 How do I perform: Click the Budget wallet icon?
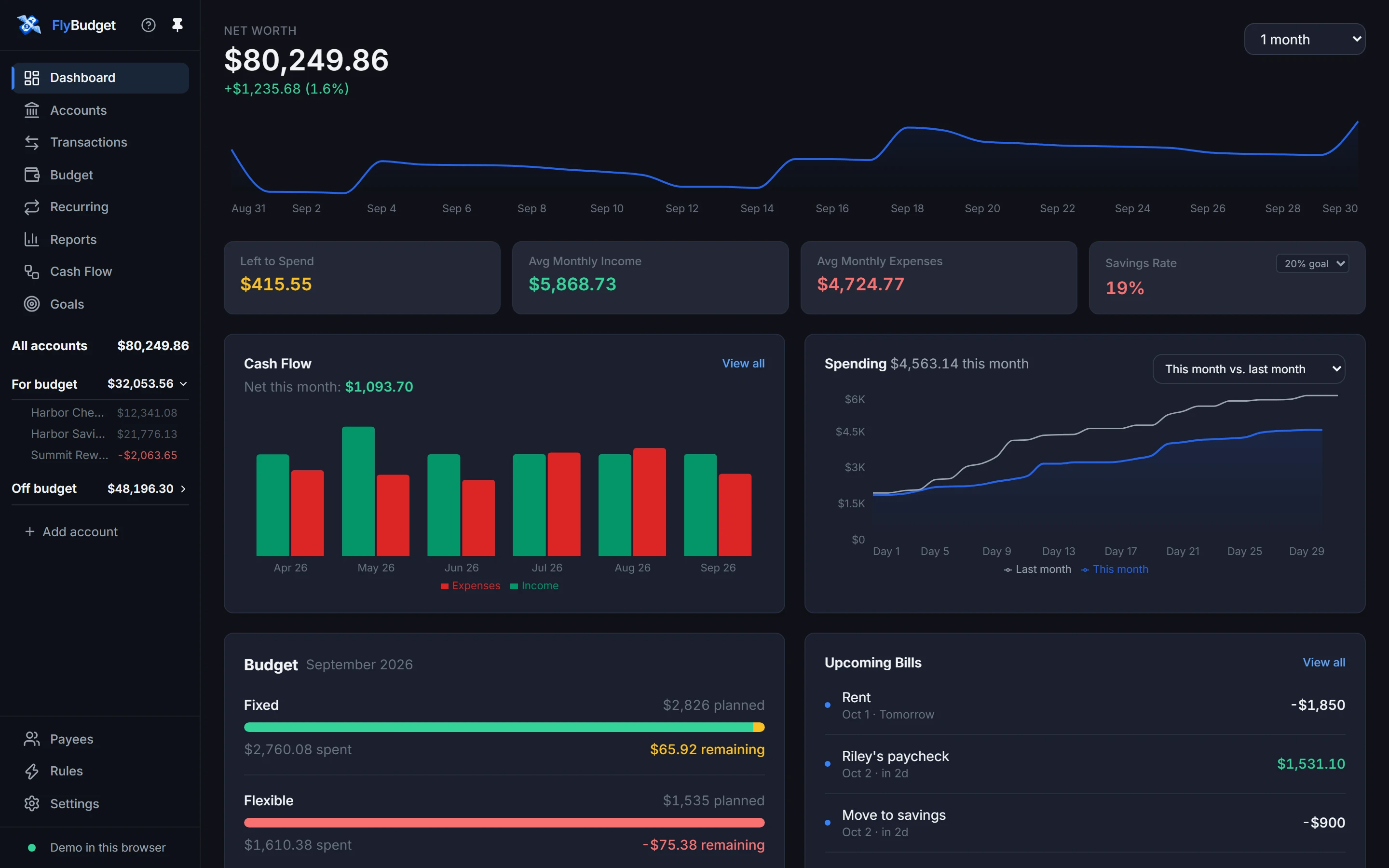coord(31,175)
